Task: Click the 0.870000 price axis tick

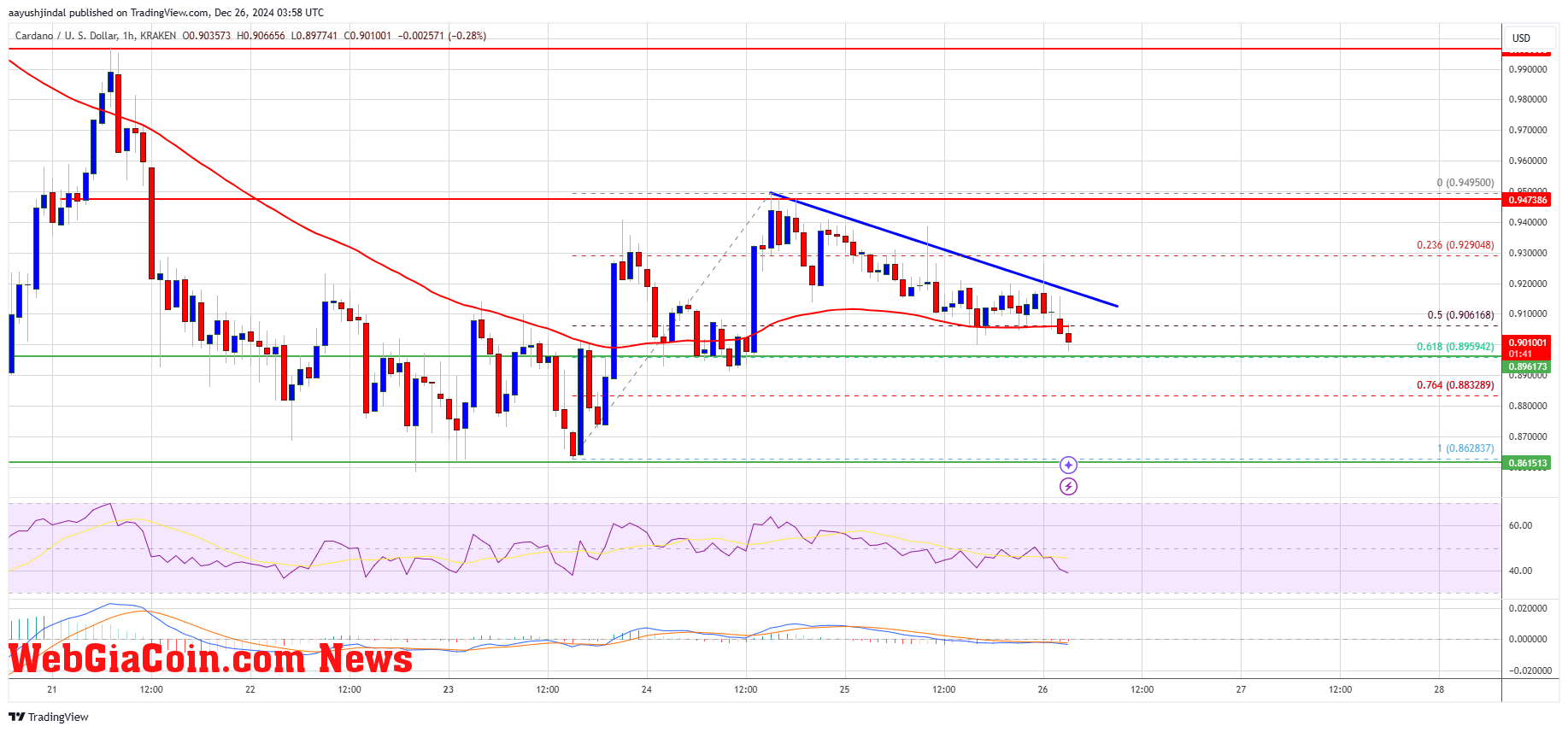Action: point(1528,437)
